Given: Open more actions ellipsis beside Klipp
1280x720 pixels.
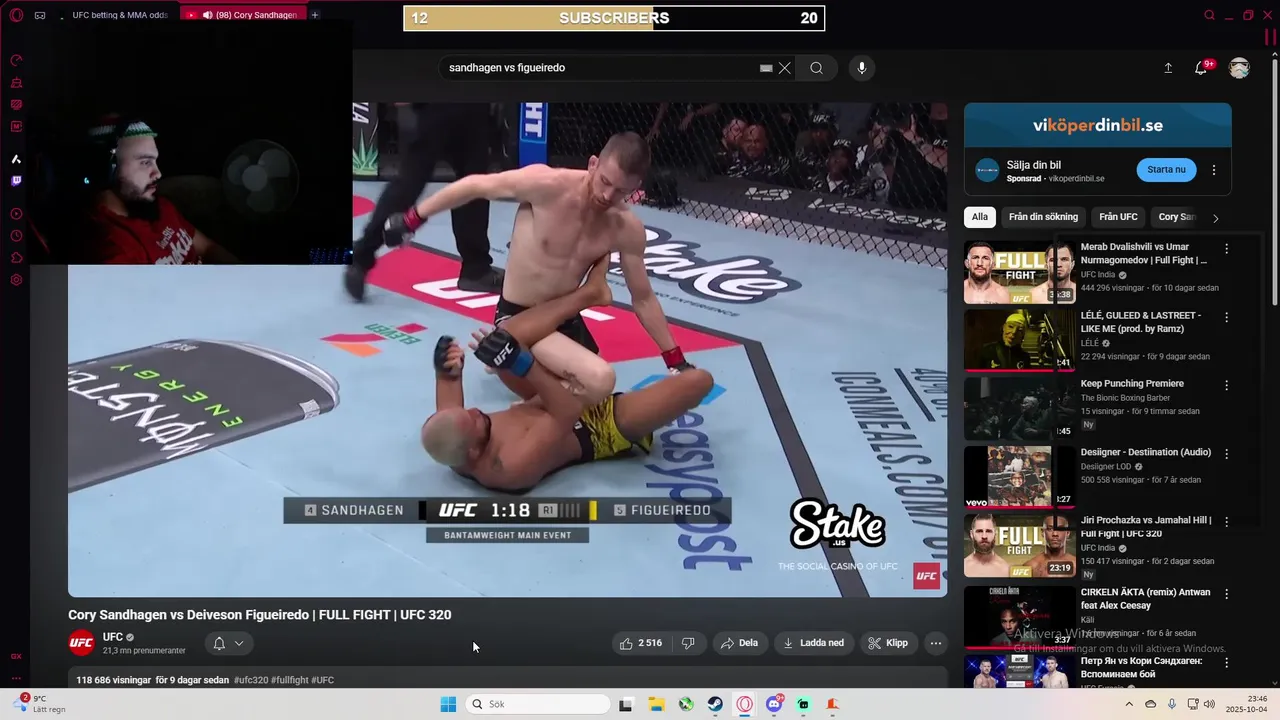Looking at the screenshot, I should tap(936, 643).
